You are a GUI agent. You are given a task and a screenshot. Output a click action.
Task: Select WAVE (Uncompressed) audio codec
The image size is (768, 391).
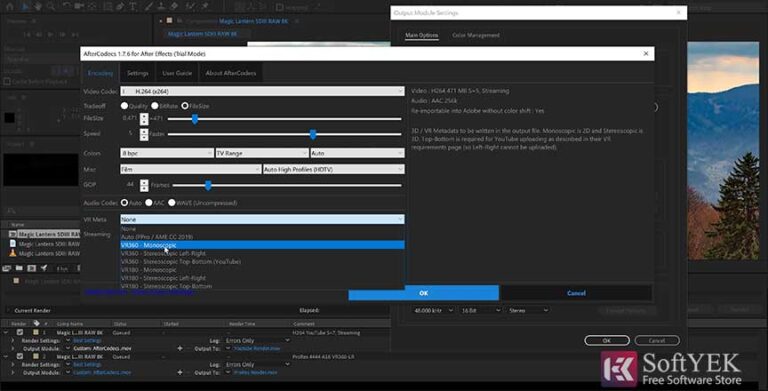point(172,202)
